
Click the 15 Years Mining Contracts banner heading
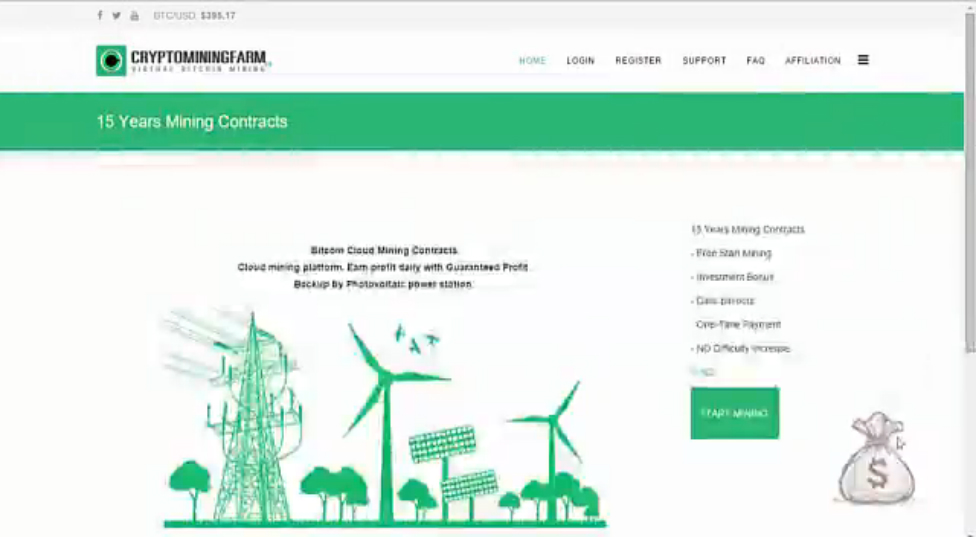click(x=192, y=121)
